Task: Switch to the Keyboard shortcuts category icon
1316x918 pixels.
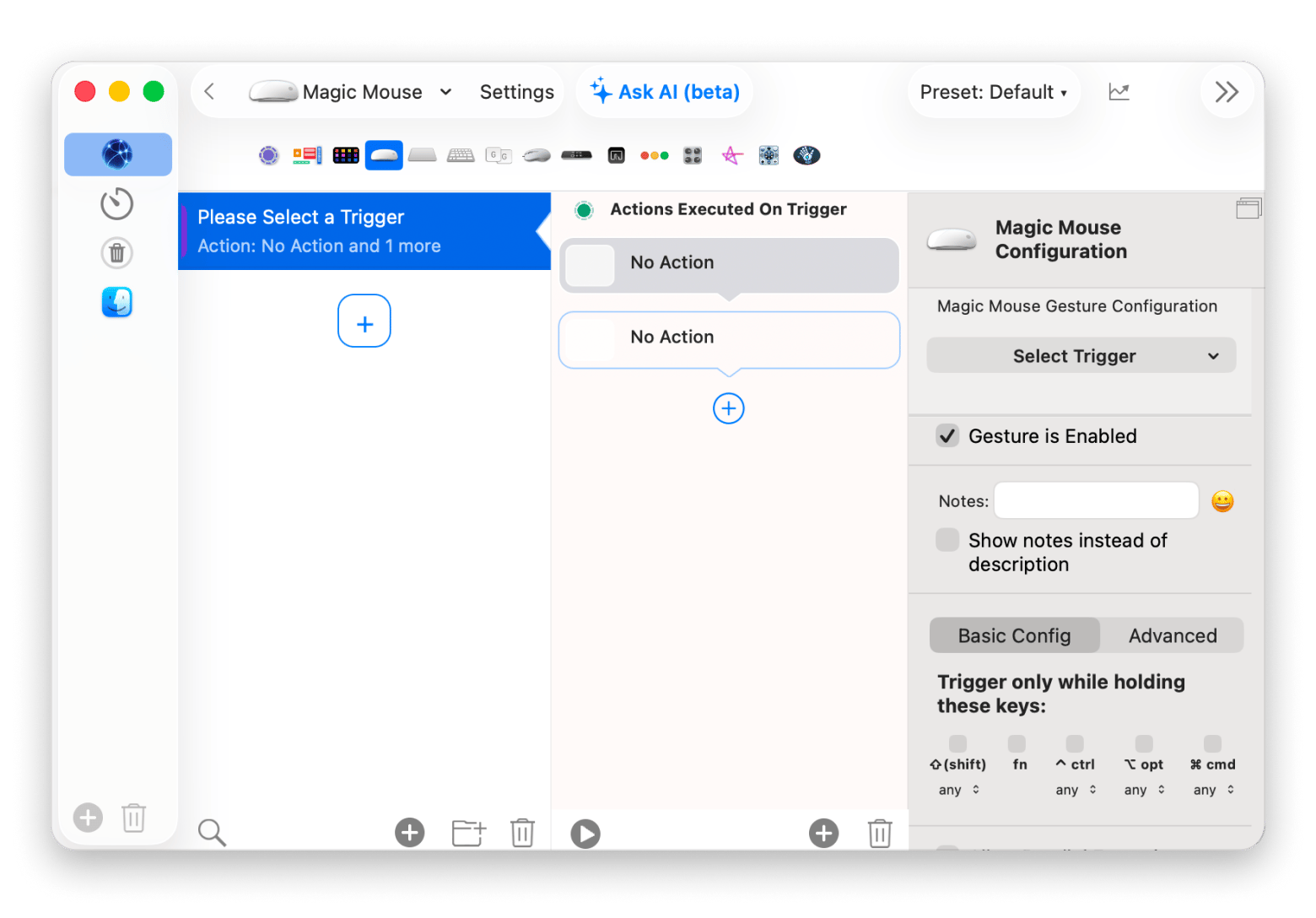Action: point(461,155)
